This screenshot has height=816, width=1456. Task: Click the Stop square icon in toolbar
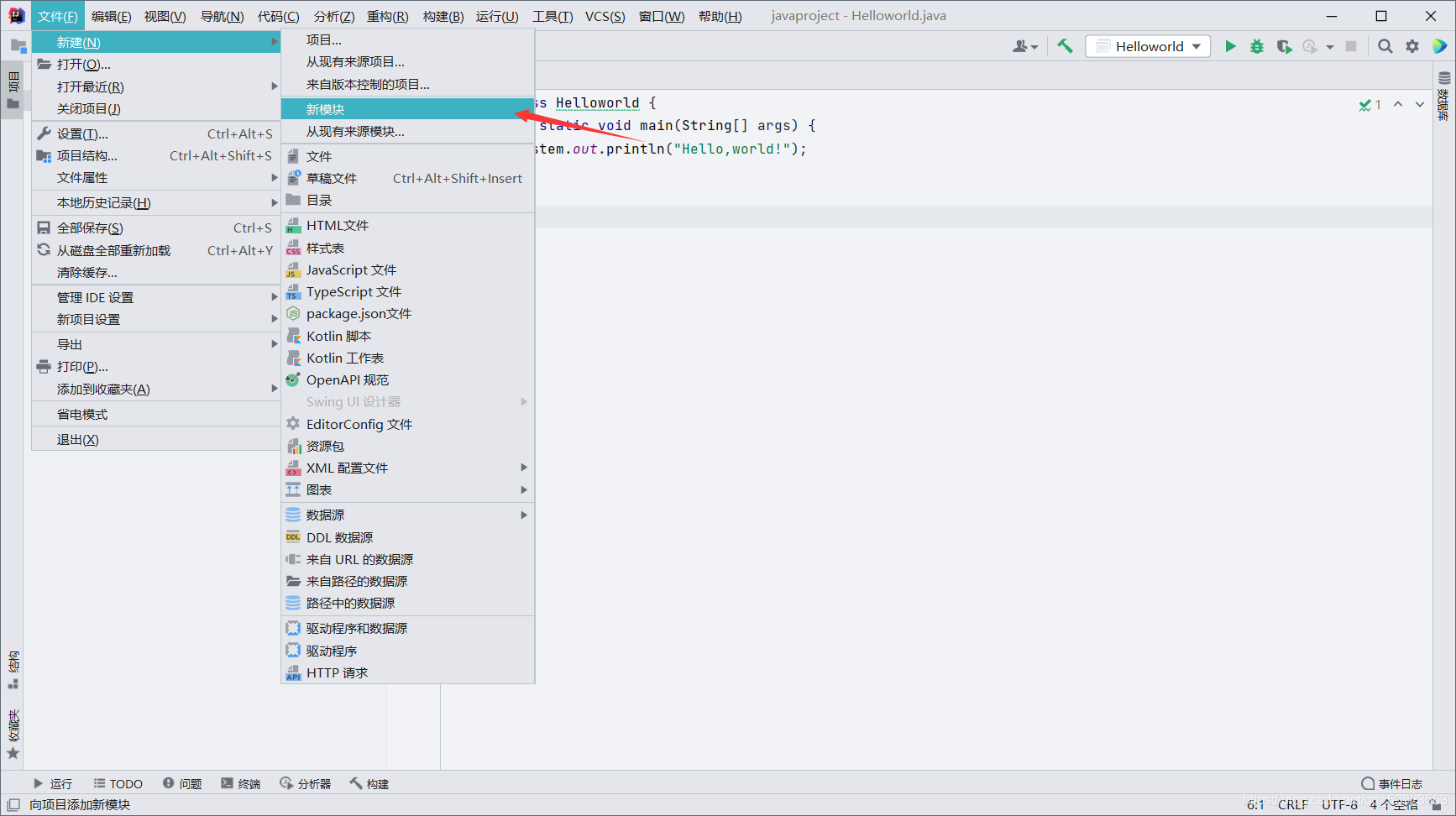point(1351,46)
